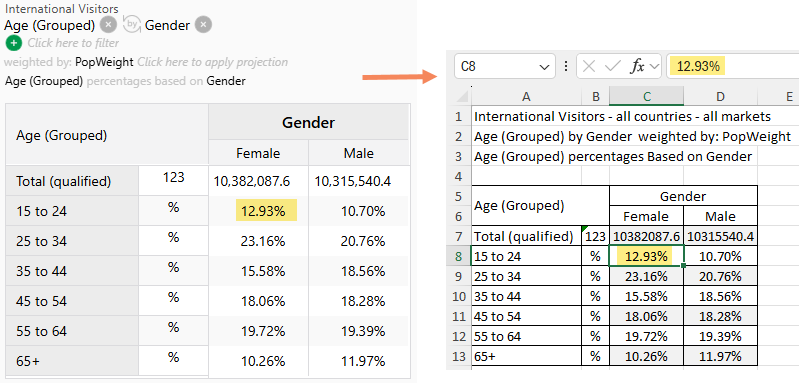Select Excel cell 'Gender' merged header

click(683, 196)
